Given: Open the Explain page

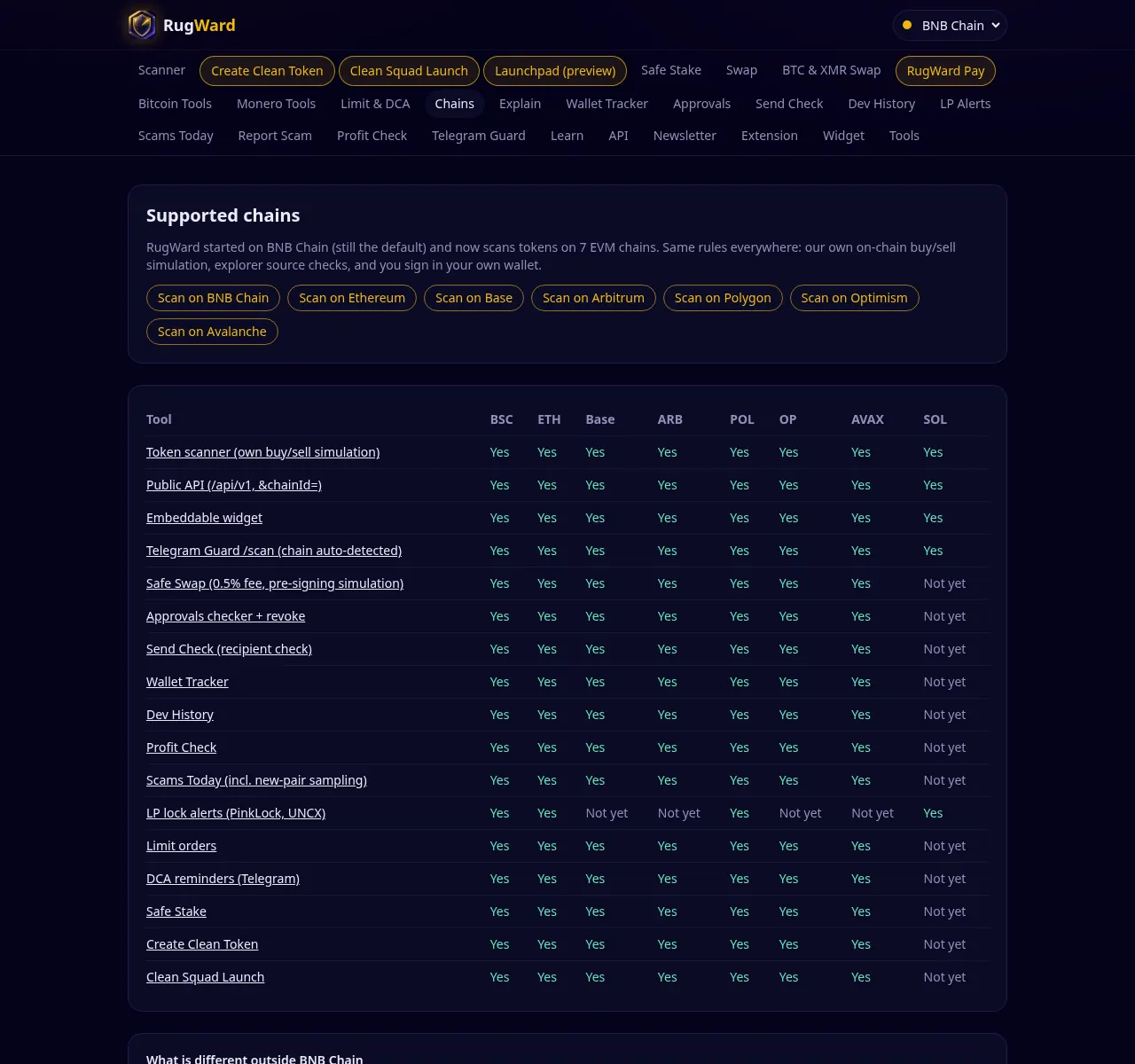Looking at the screenshot, I should (x=520, y=104).
